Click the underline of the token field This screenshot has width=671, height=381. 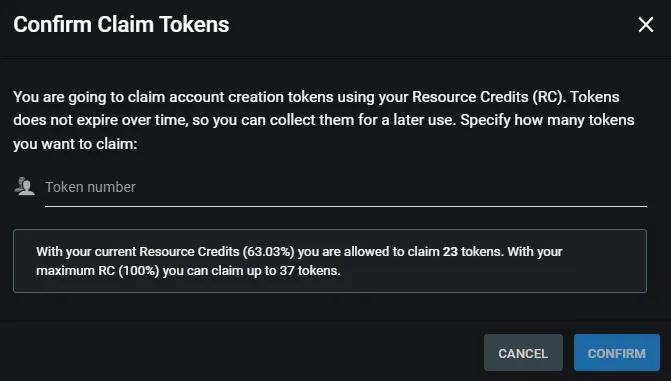pos(346,206)
